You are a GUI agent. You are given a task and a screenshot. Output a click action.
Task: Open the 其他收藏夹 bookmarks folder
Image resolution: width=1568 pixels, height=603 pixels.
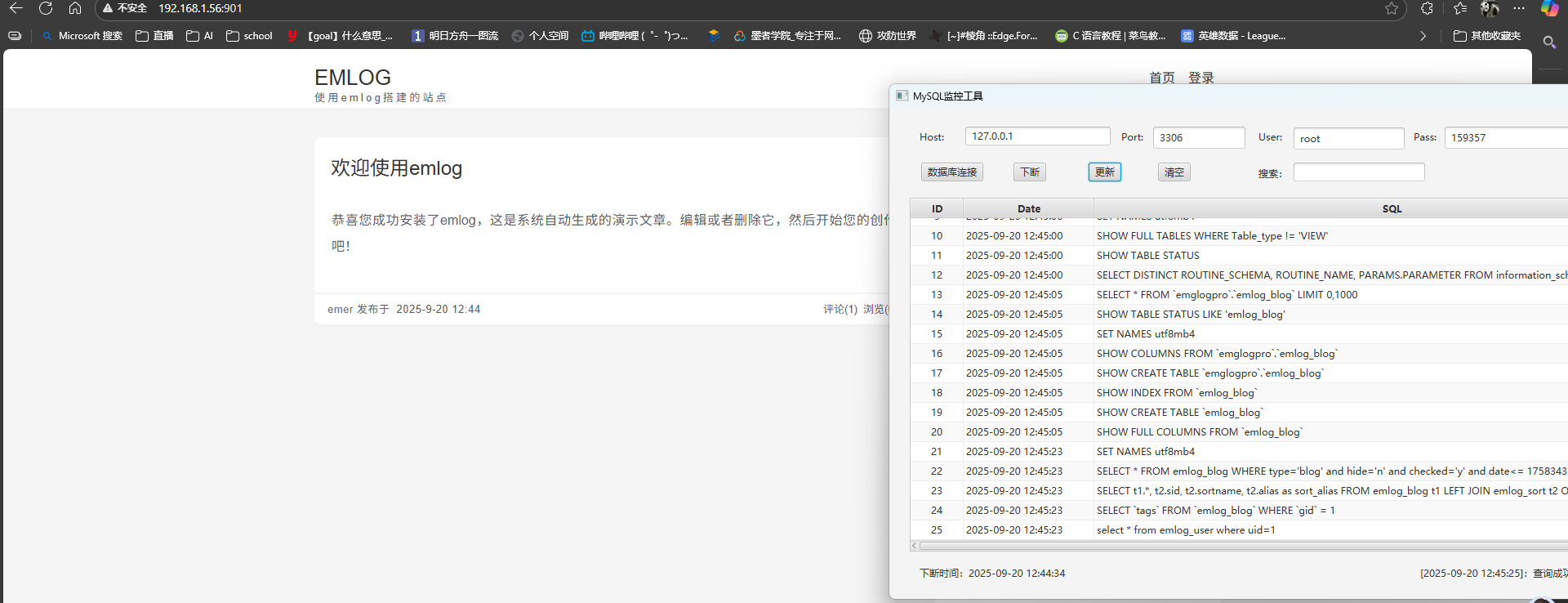click(1487, 36)
